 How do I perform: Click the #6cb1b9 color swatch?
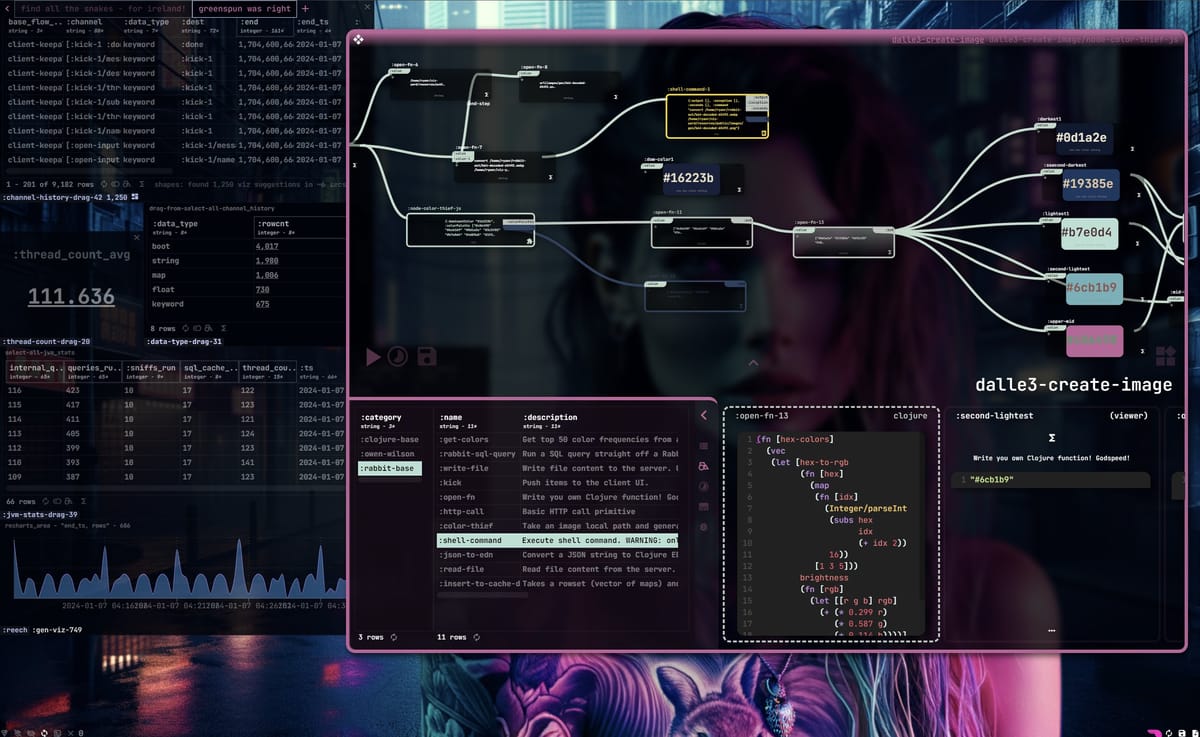(1094, 288)
